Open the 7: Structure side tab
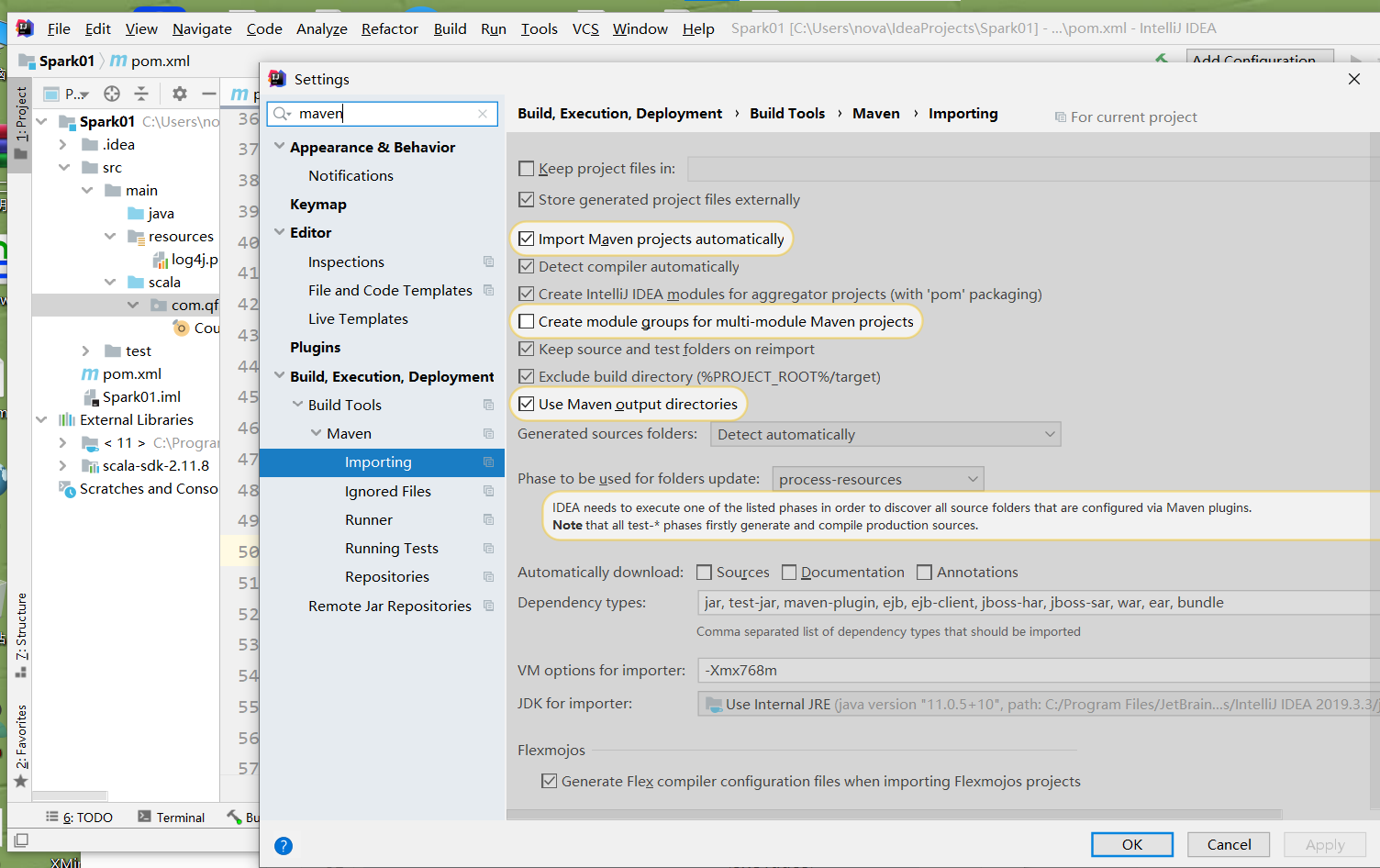This screenshot has height=868, width=1380. 21,635
